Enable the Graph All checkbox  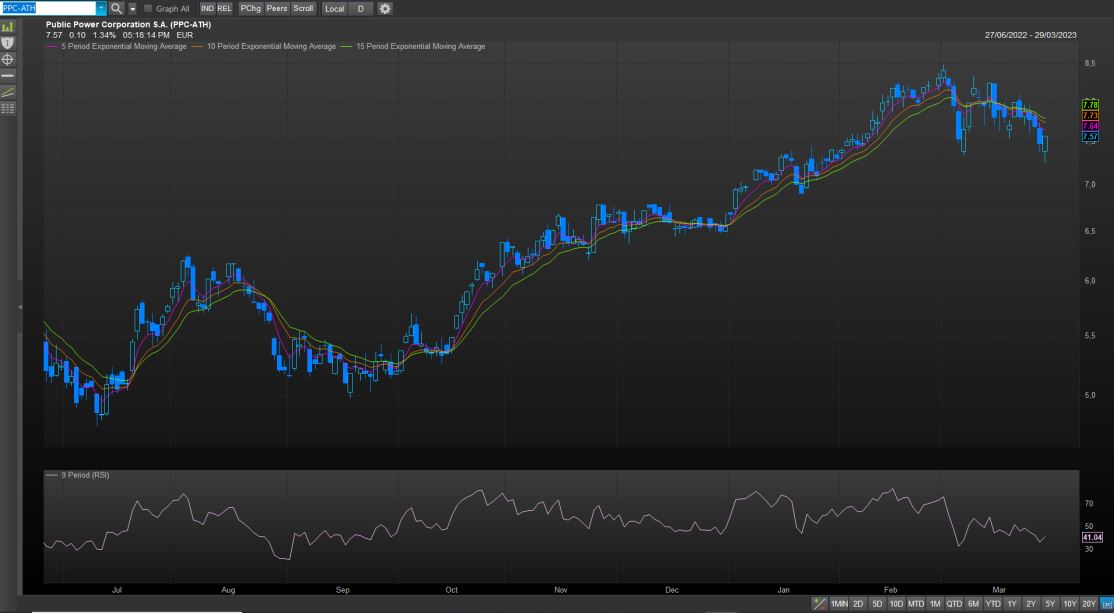149,8
